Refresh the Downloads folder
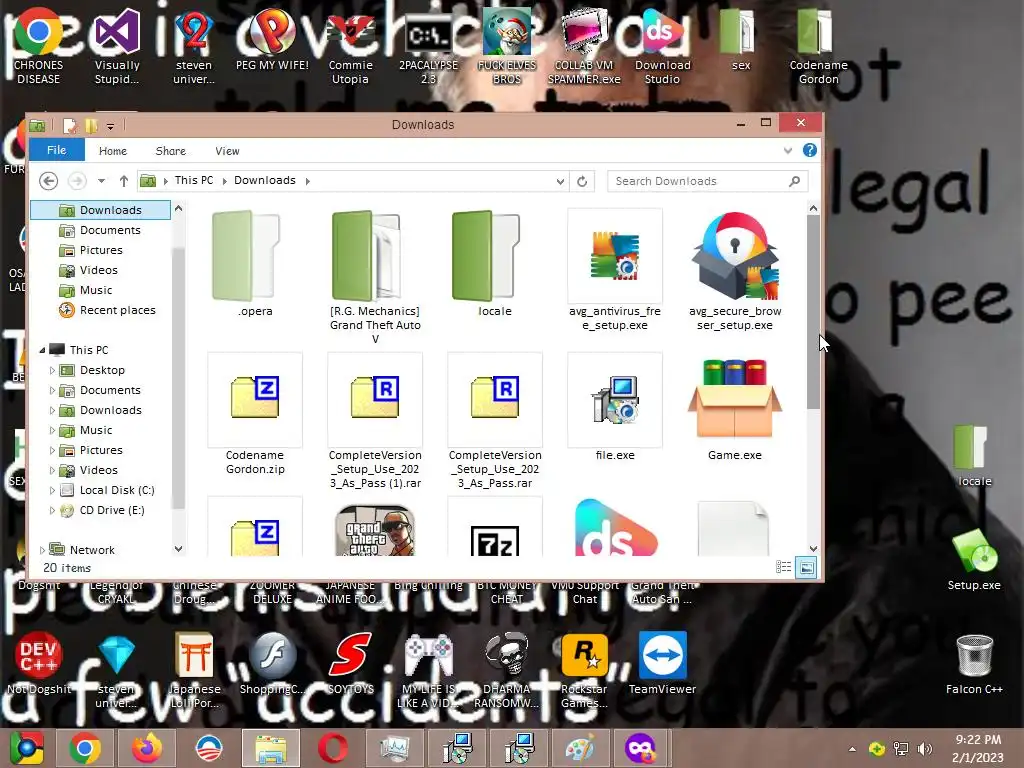Image resolution: width=1024 pixels, height=768 pixels. click(582, 182)
